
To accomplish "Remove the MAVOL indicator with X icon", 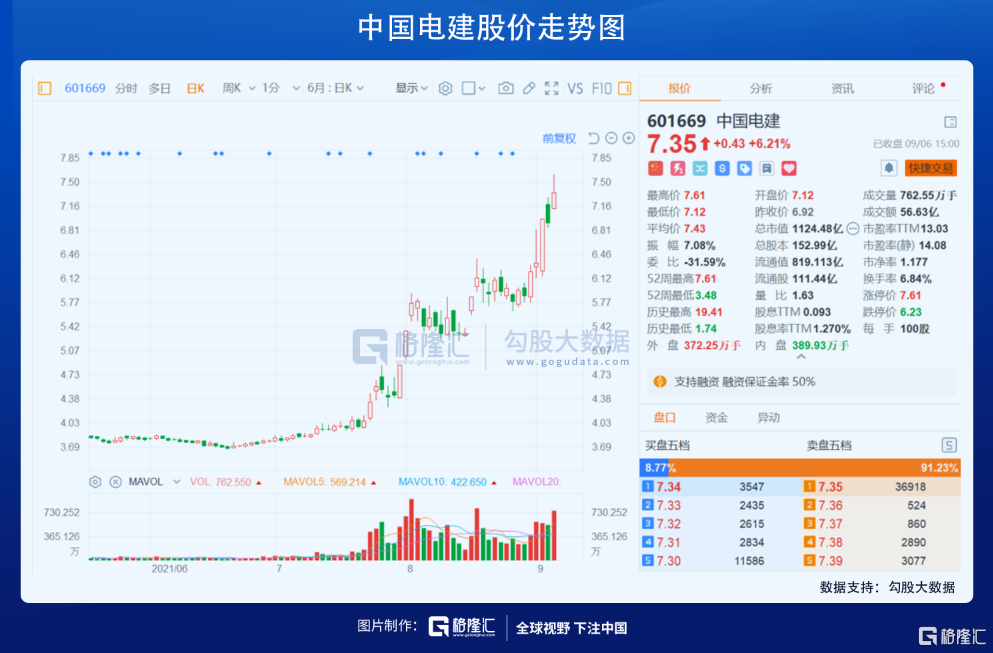I will coord(115,482).
